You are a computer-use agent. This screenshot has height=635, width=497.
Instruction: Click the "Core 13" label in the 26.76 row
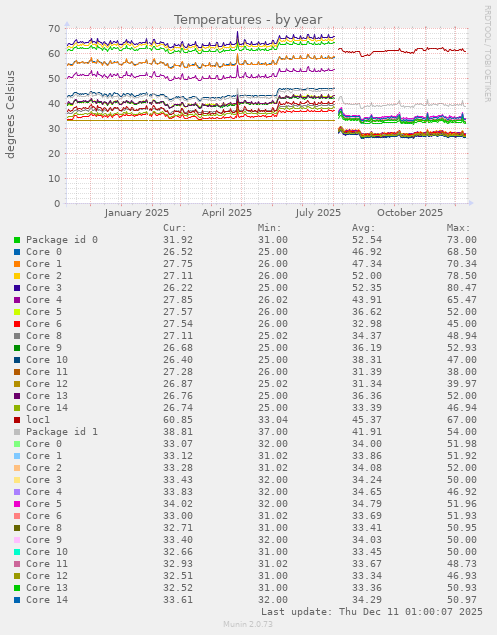click(x=47, y=396)
